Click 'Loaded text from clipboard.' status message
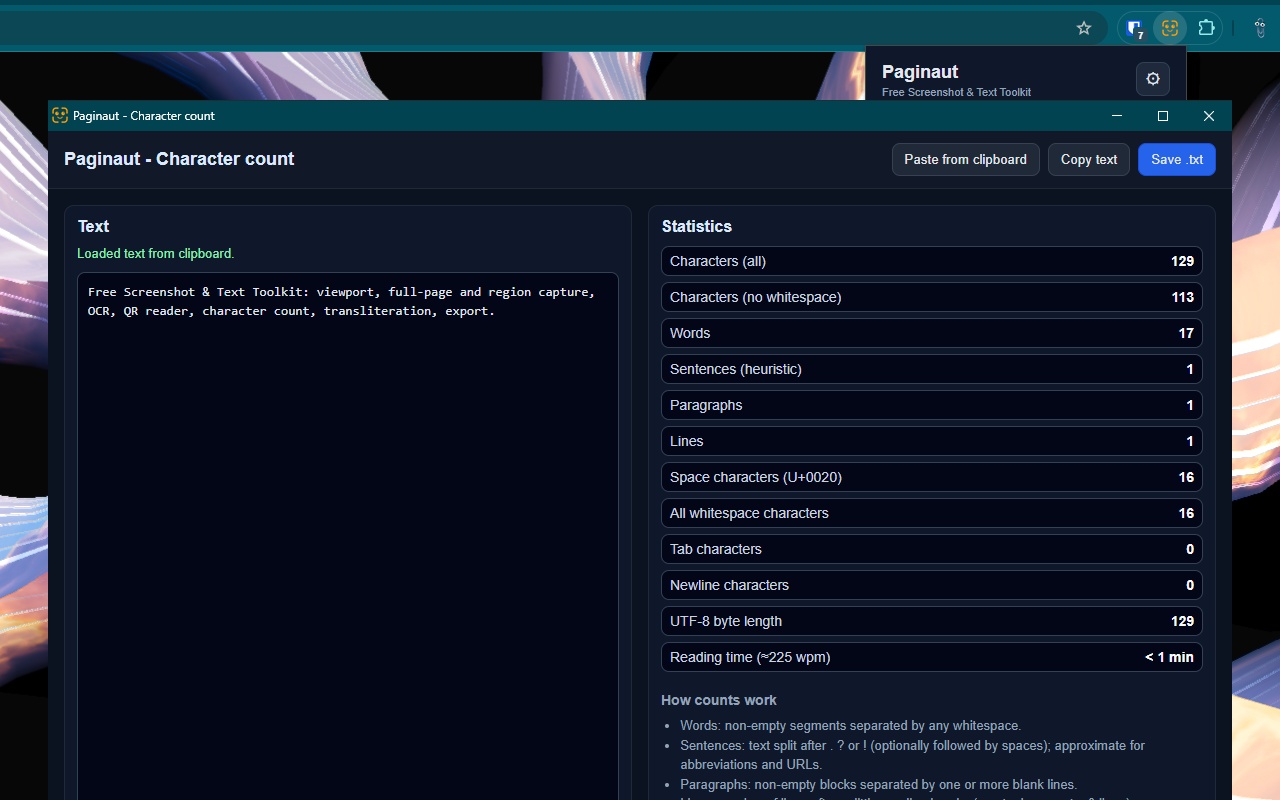Screen dimensions: 1280x800 [156, 253]
